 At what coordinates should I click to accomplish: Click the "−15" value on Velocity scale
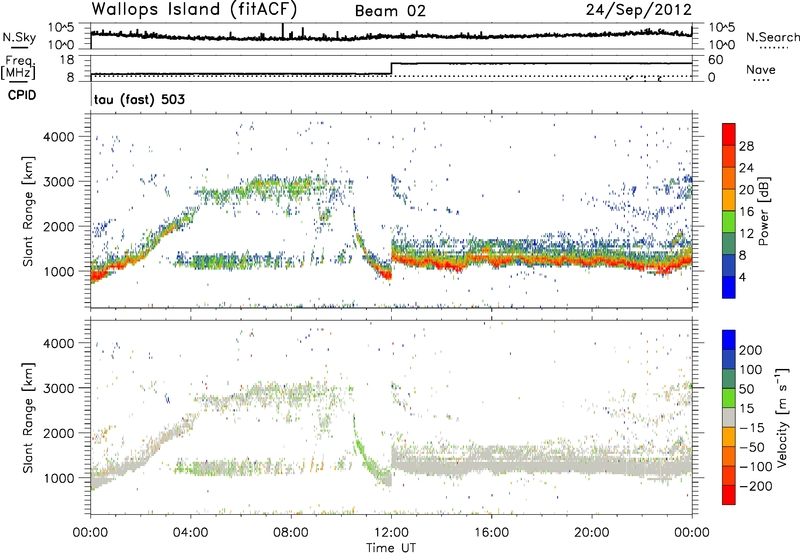[752, 428]
